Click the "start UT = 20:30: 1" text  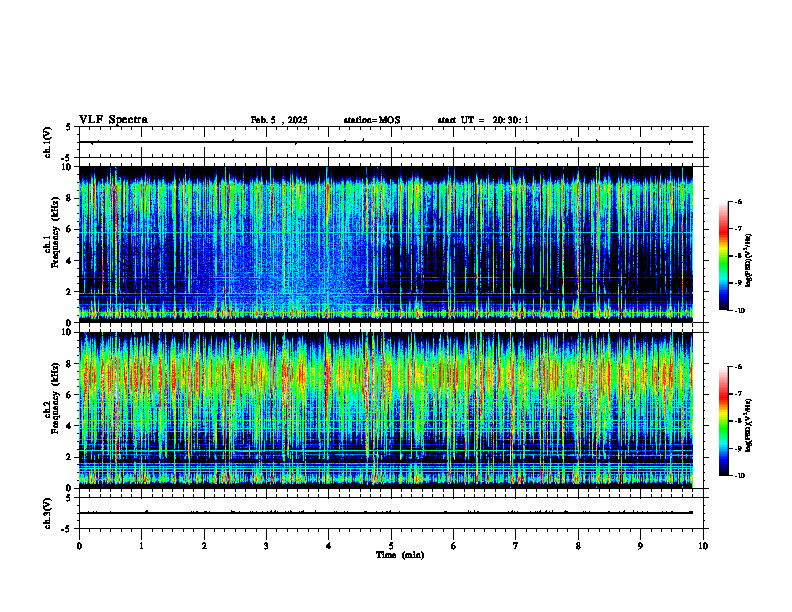tap(483, 120)
